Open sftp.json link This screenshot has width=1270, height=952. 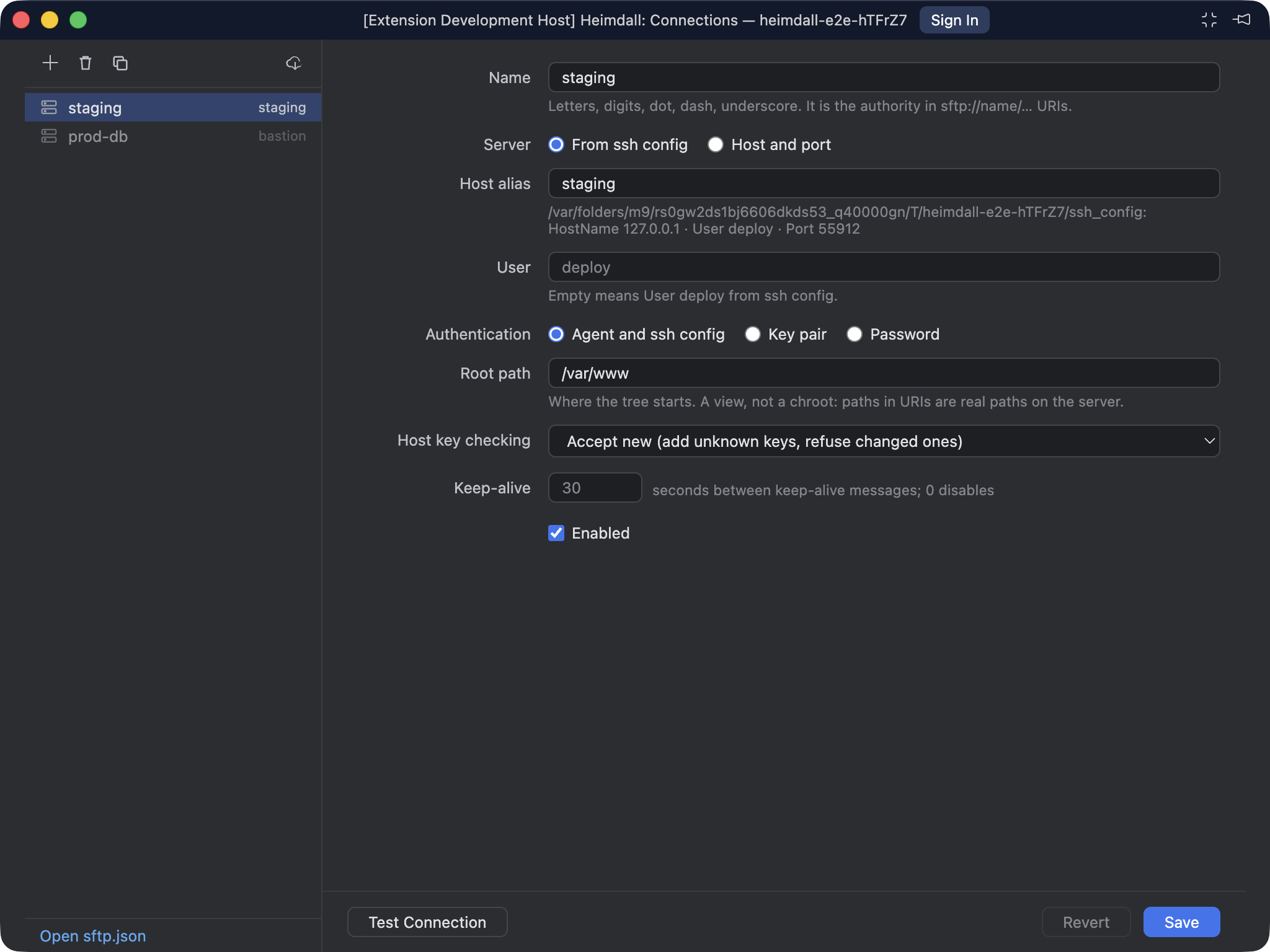pyautogui.click(x=93, y=936)
